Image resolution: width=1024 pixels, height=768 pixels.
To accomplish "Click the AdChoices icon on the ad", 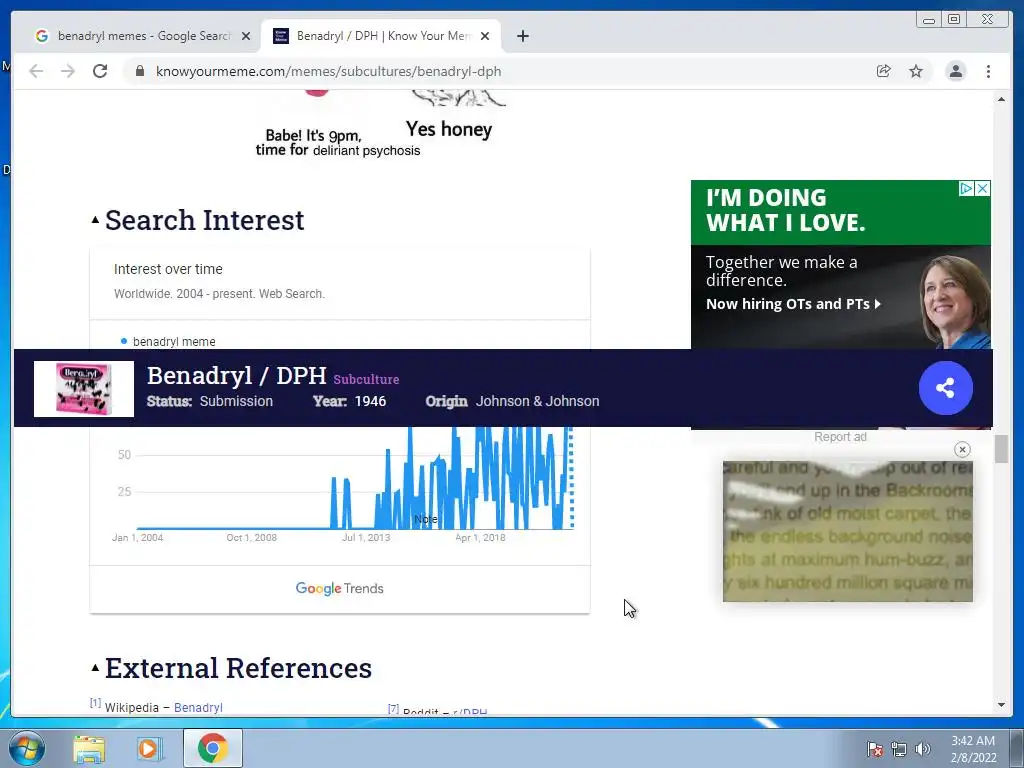I will click(x=966, y=188).
